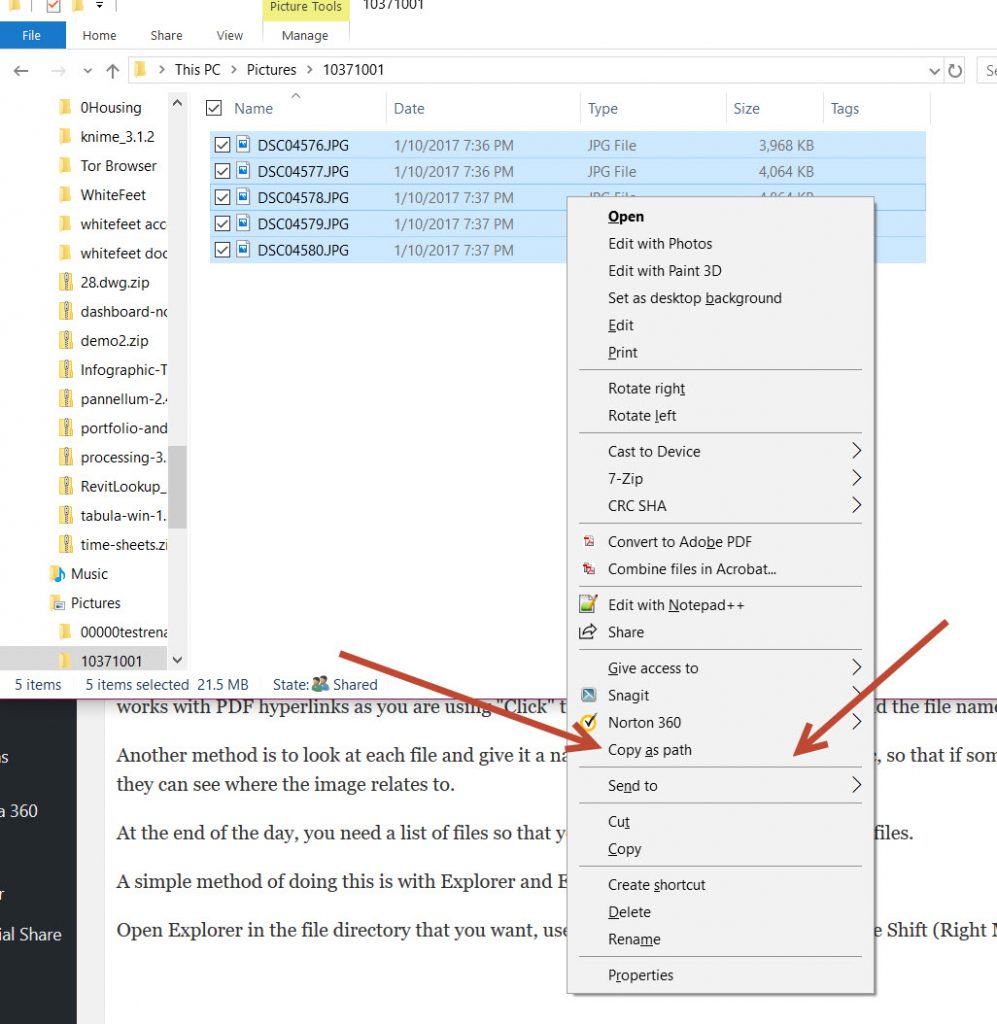Viewport: 997px width, 1024px height.
Task: Navigate to This PC in breadcrumb
Action: pos(201,70)
